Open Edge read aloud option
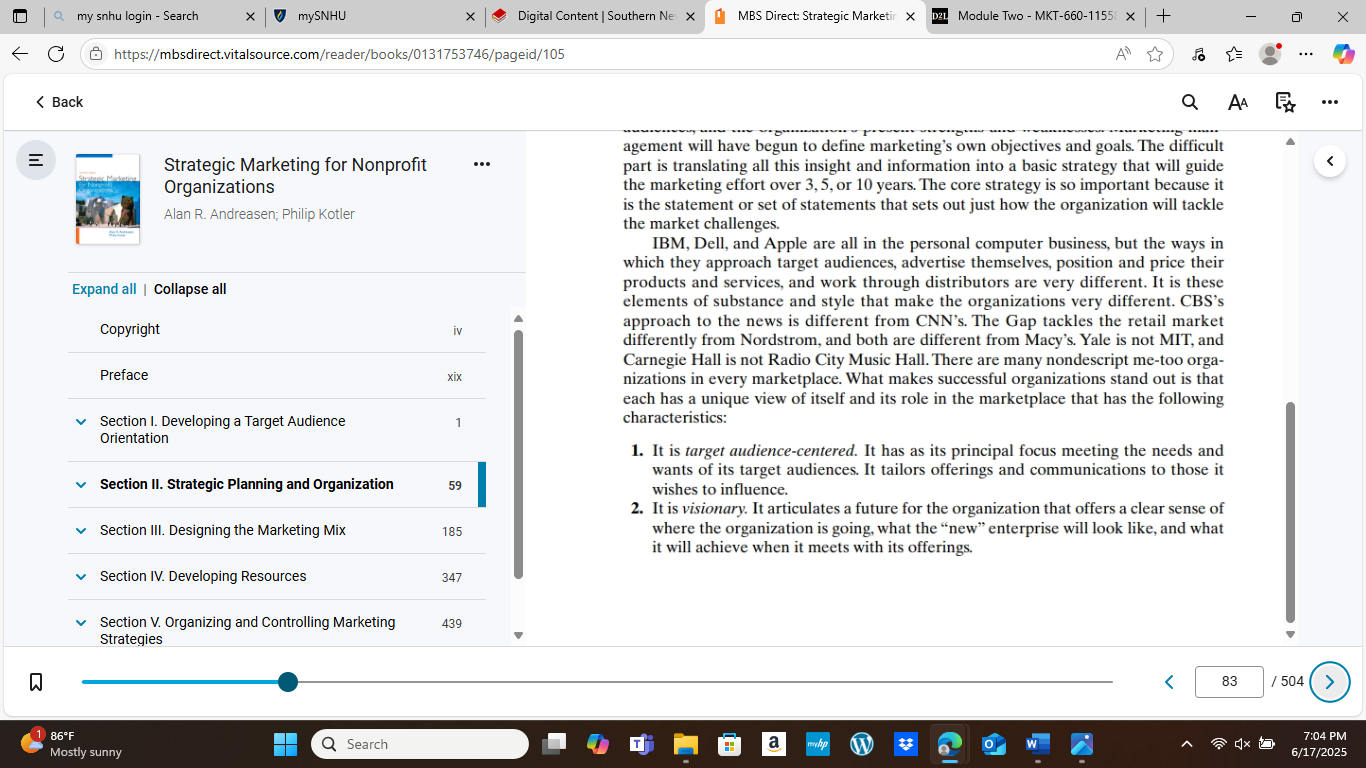Viewport: 1366px width, 768px height. click(1123, 54)
